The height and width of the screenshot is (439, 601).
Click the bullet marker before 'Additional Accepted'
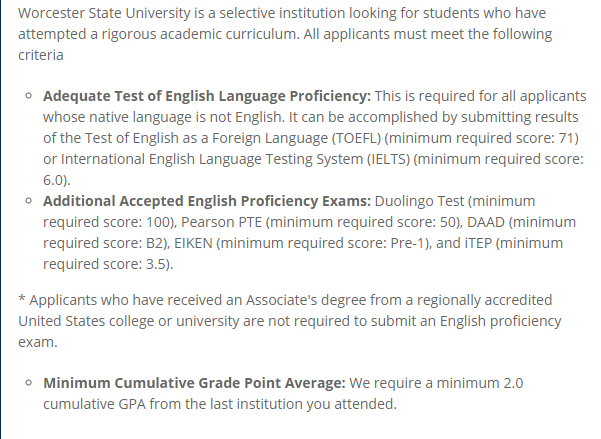[x=28, y=201]
